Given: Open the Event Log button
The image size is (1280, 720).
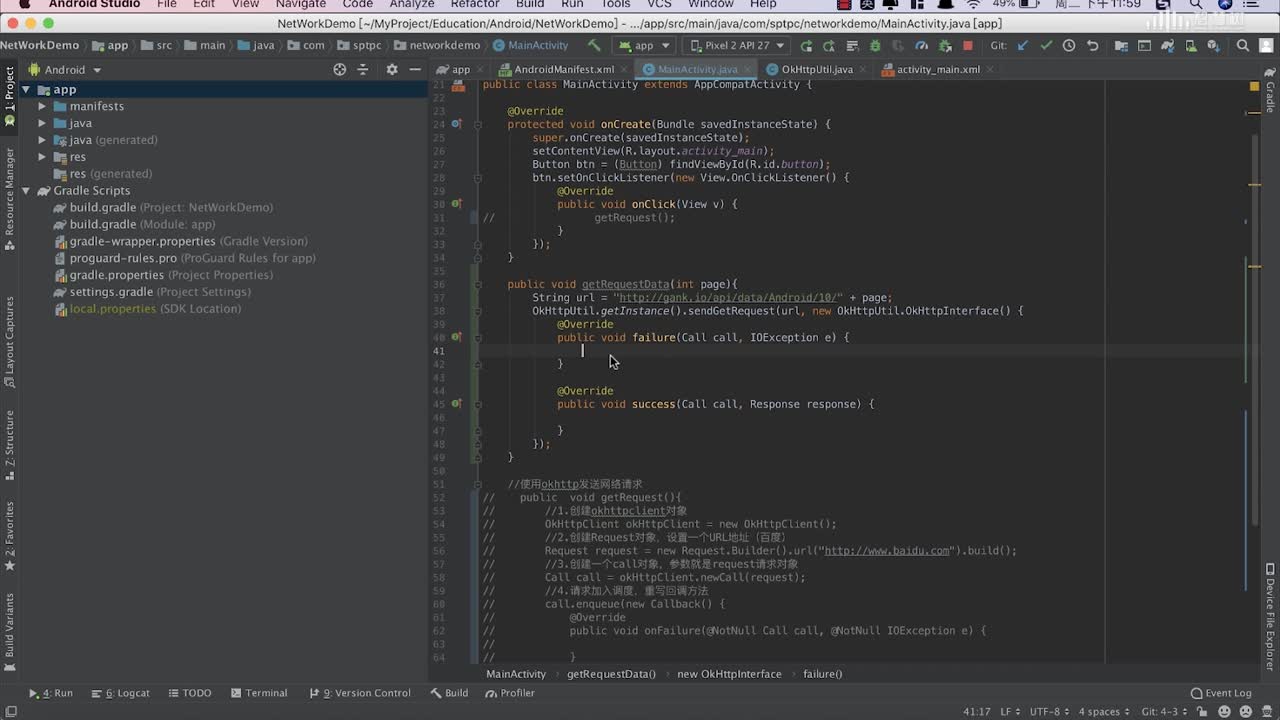Looking at the screenshot, I should coord(1221,693).
